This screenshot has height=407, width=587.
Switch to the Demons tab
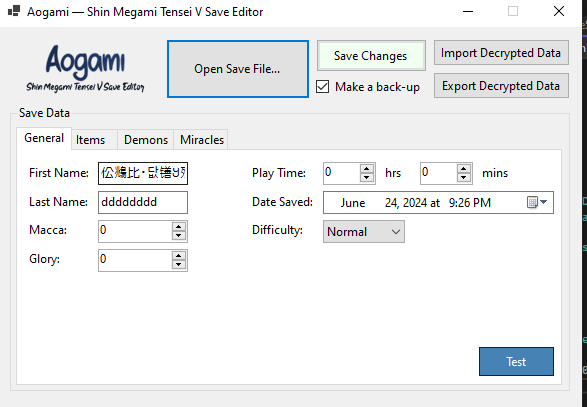click(x=146, y=140)
